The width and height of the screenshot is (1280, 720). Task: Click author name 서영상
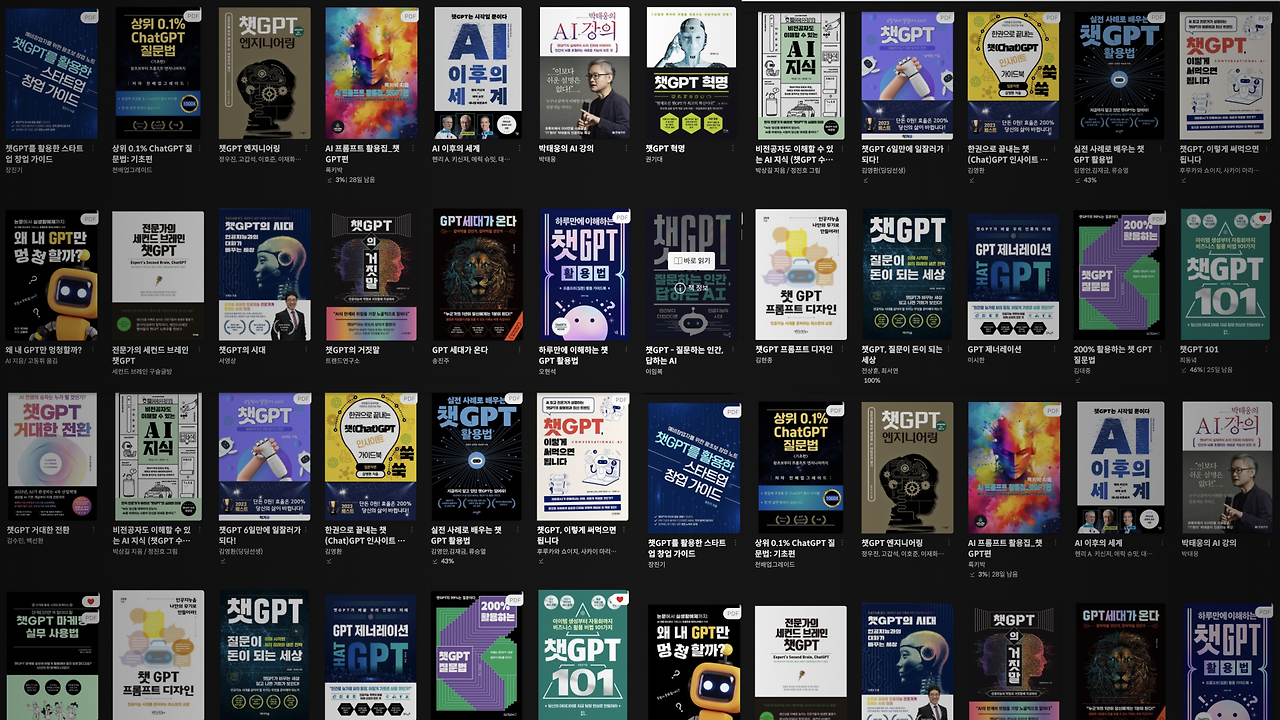pos(228,361)
